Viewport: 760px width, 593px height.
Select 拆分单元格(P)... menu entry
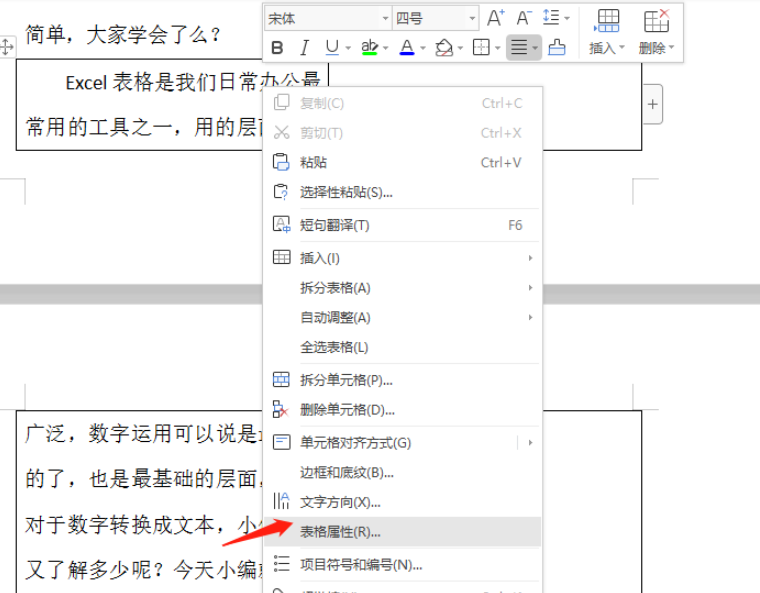tap(402, 380)
